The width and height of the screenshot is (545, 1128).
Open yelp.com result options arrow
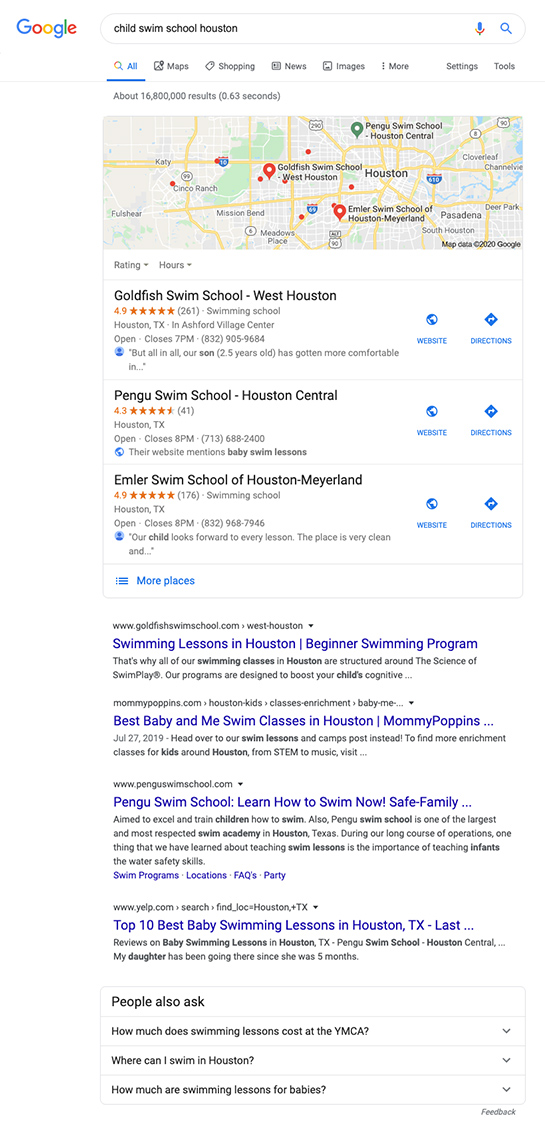316,908
